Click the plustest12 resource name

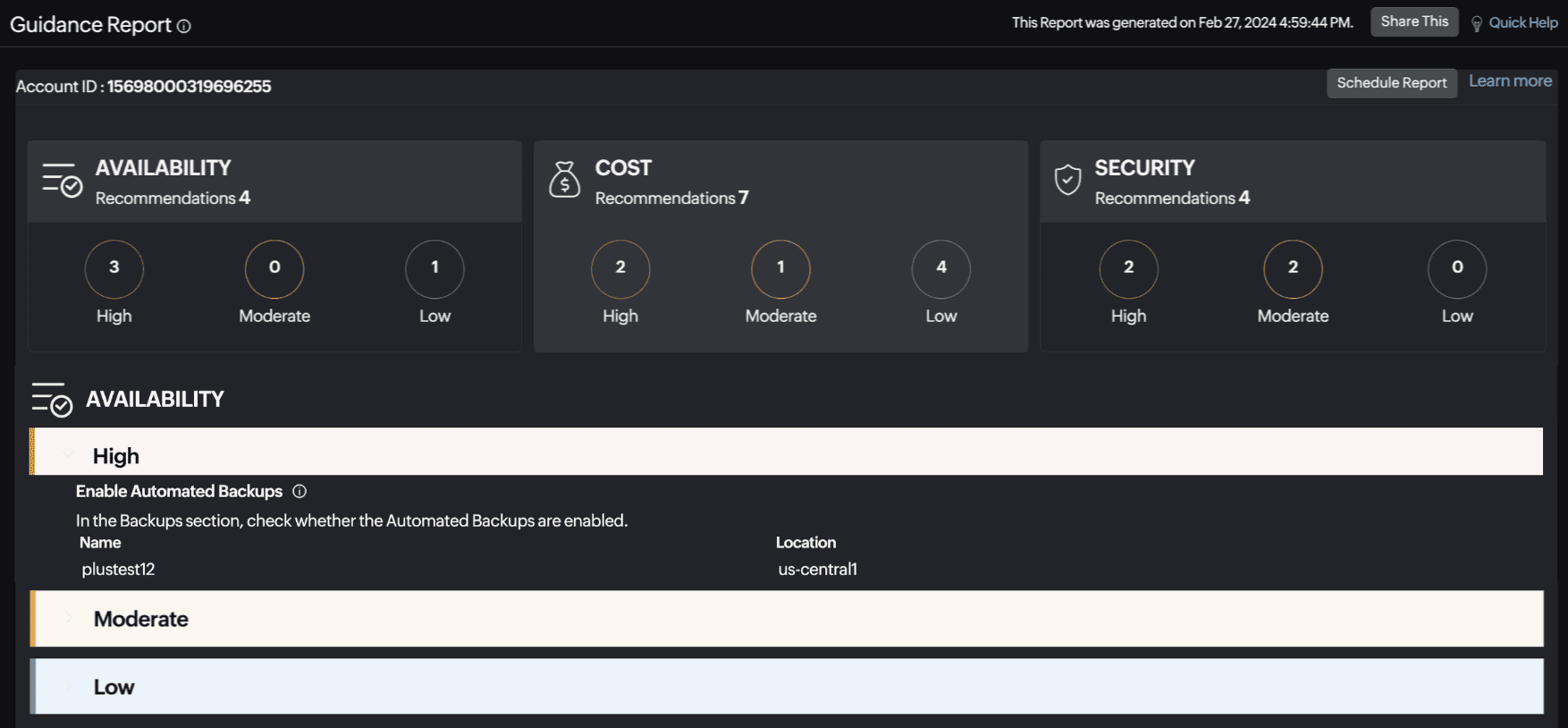pos(118,570)
